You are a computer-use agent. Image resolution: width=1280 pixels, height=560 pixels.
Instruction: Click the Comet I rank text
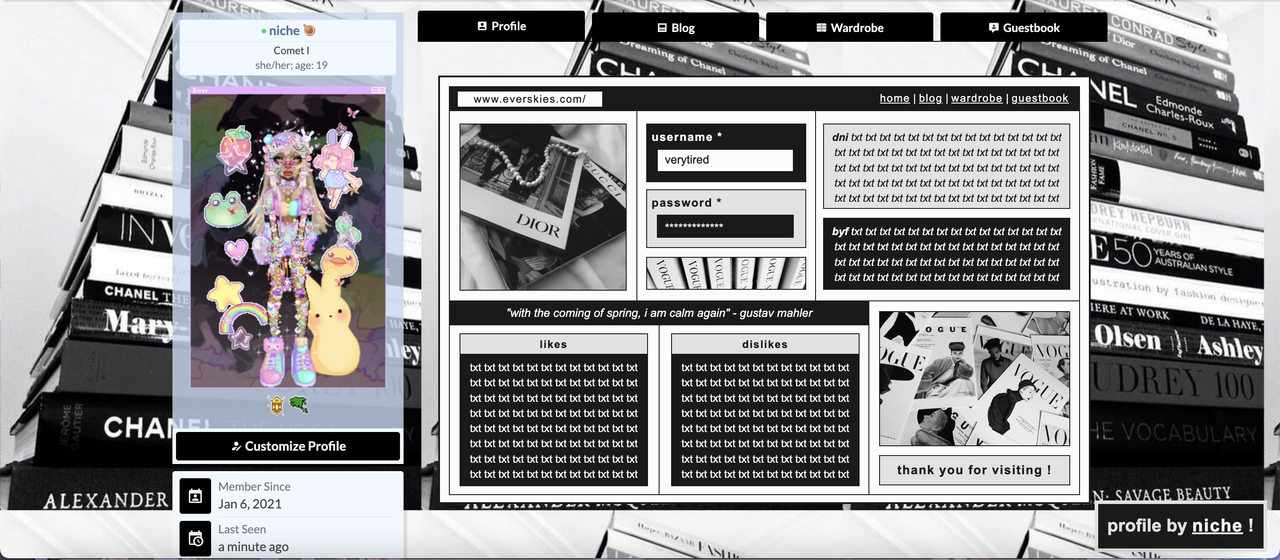click(291, 51)
